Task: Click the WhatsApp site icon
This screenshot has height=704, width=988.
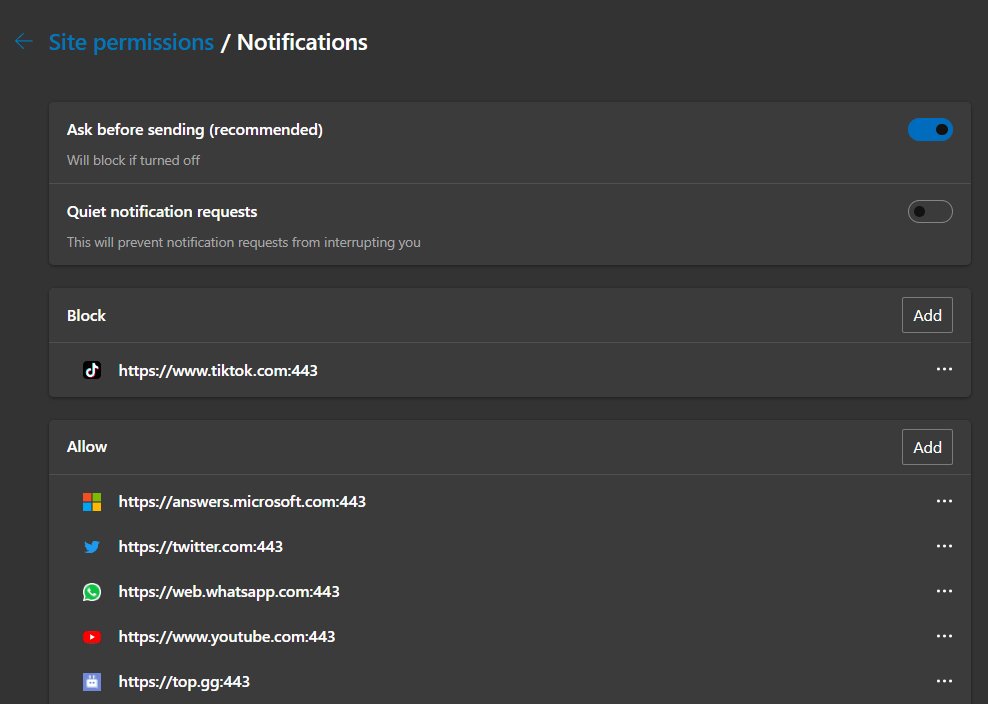Action: [x=92, y=592]
